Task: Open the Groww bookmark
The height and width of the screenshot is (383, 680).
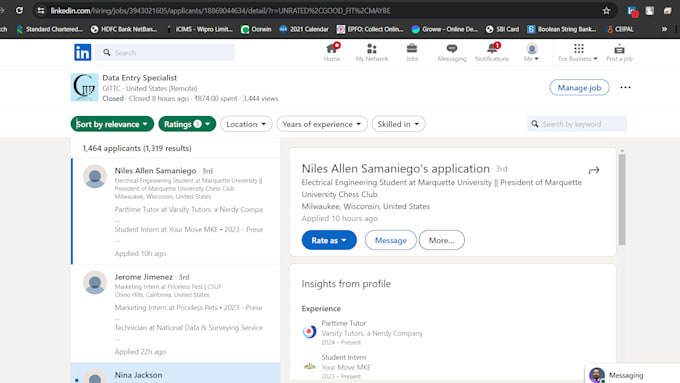Action: (x=445, y=29)
